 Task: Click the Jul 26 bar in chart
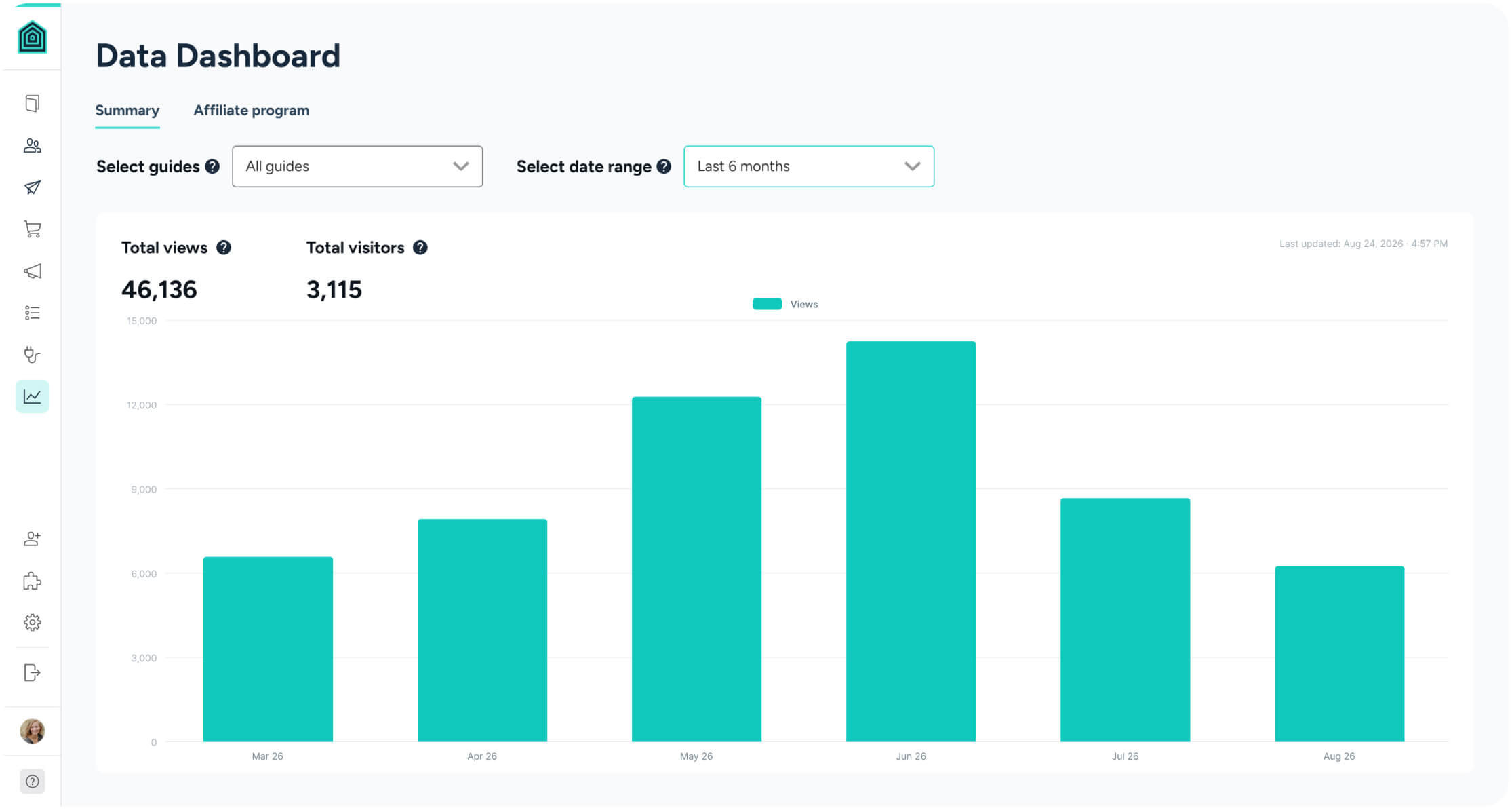[x=1125, y=620]
